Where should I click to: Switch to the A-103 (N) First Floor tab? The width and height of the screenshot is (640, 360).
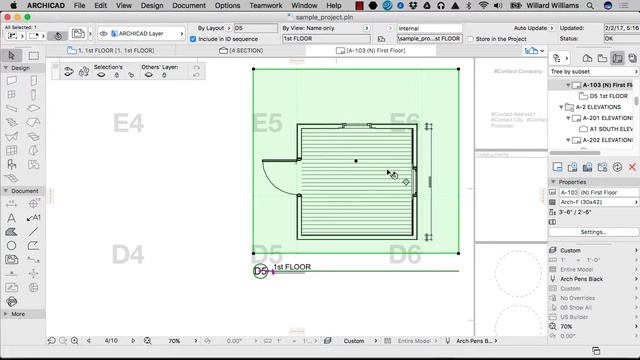coord(371,51)
